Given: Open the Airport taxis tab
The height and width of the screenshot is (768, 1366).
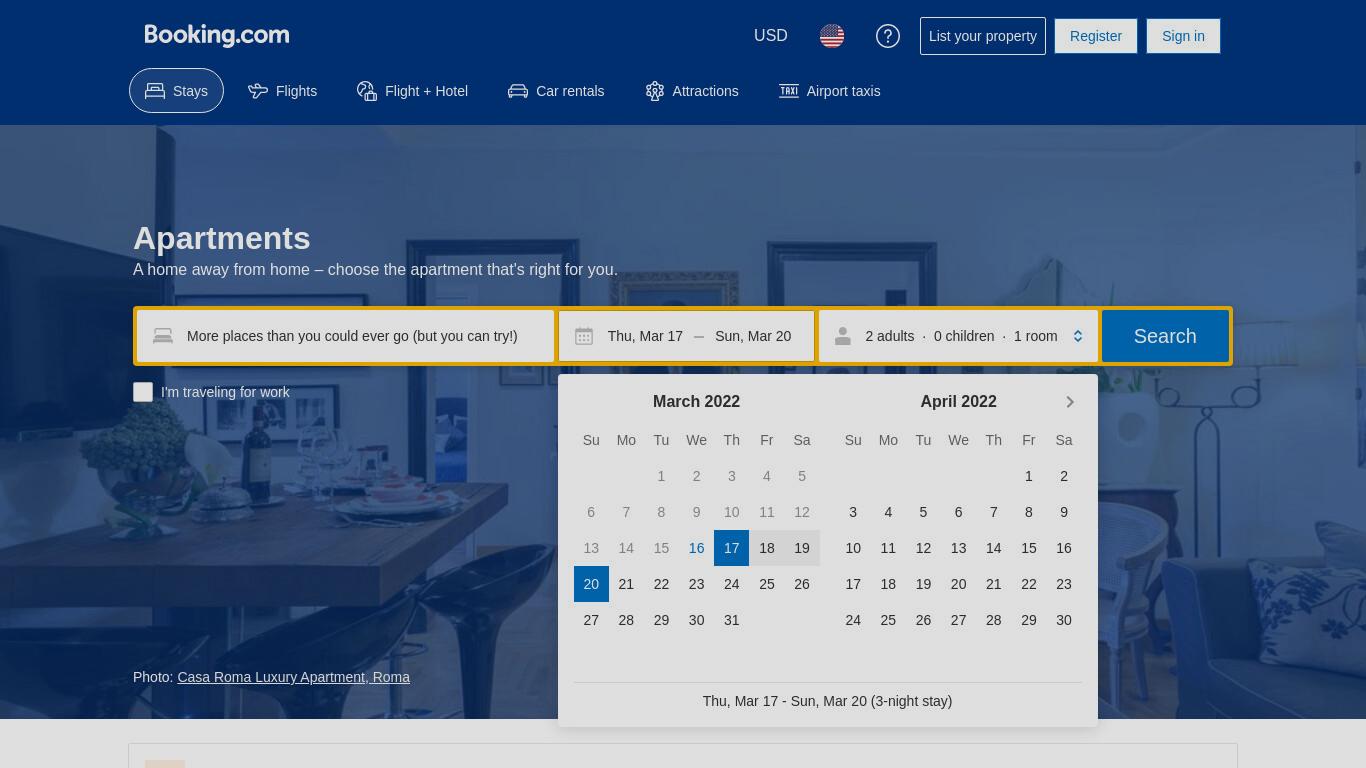Looking at the screenshot, I should click(830, 91).
